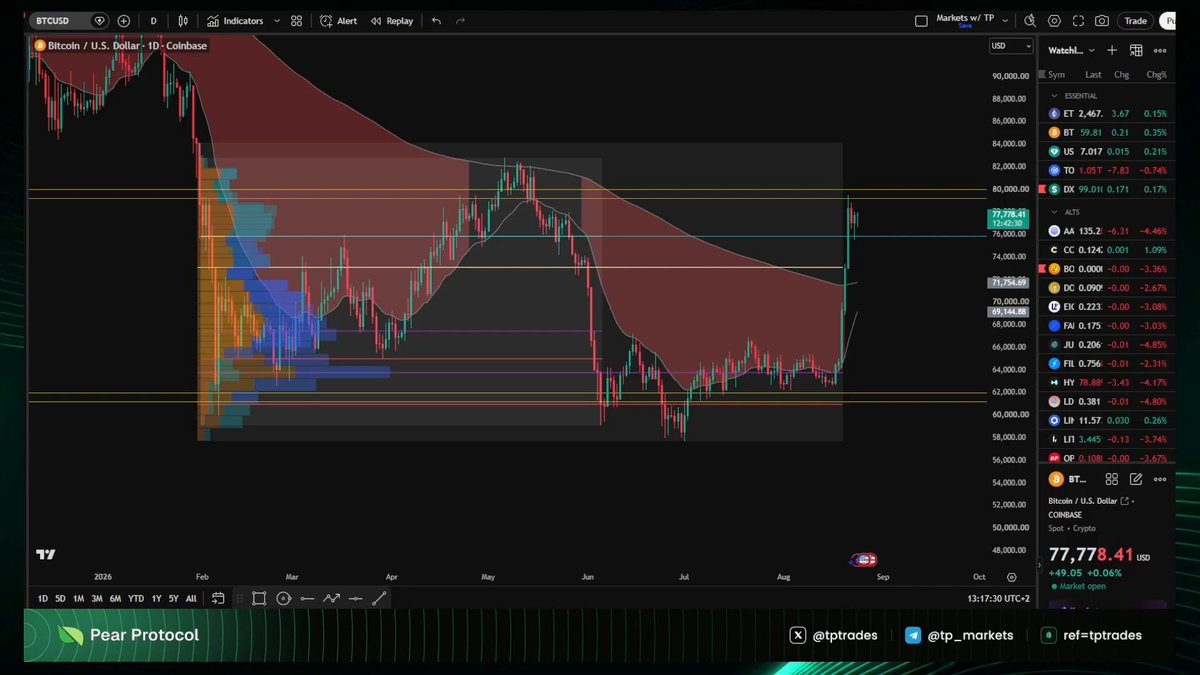Enter fullscreen mode
The image size is (1200, 675).
[x=1077, y=20]
